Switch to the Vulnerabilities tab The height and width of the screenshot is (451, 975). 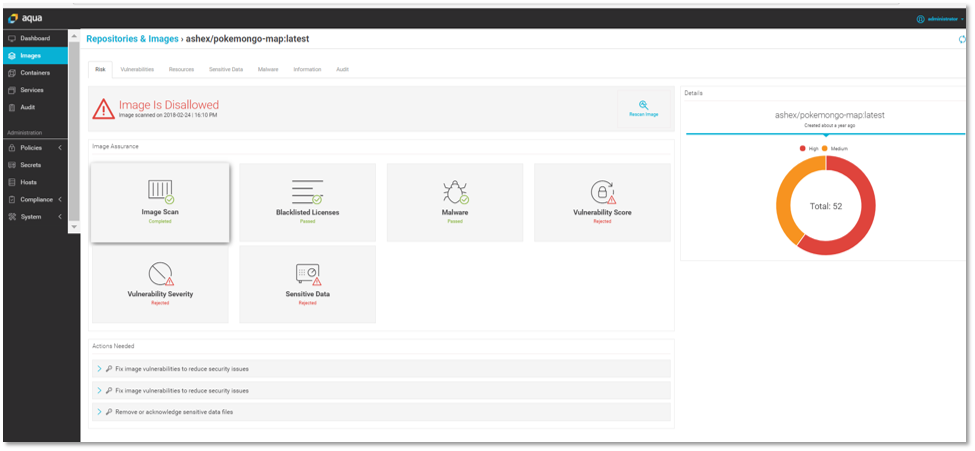(137, 70)
